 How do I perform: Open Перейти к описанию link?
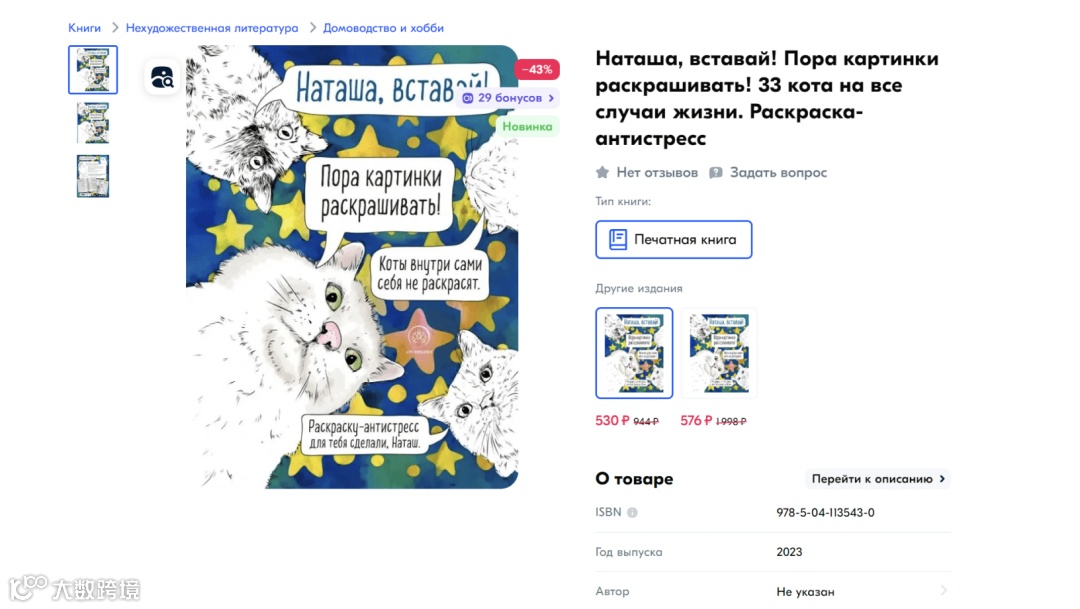(878, 479)
